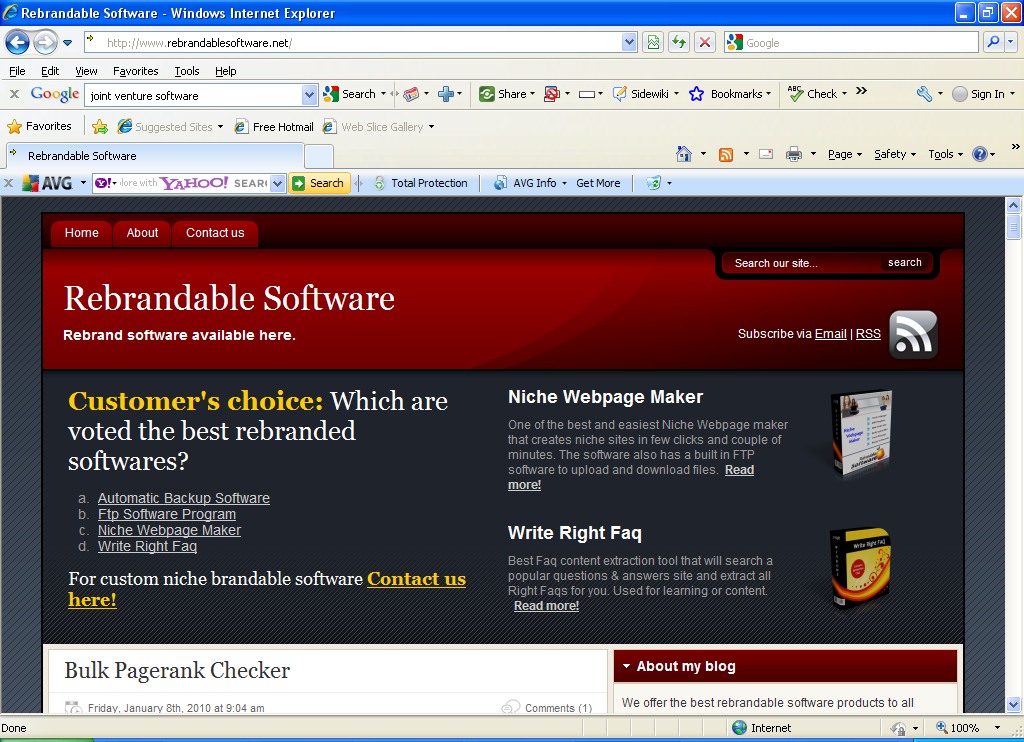This screenshot has height=742, width=1024.
Task: Click the Home navigation tab on webpage
Action: coord(82,233)
